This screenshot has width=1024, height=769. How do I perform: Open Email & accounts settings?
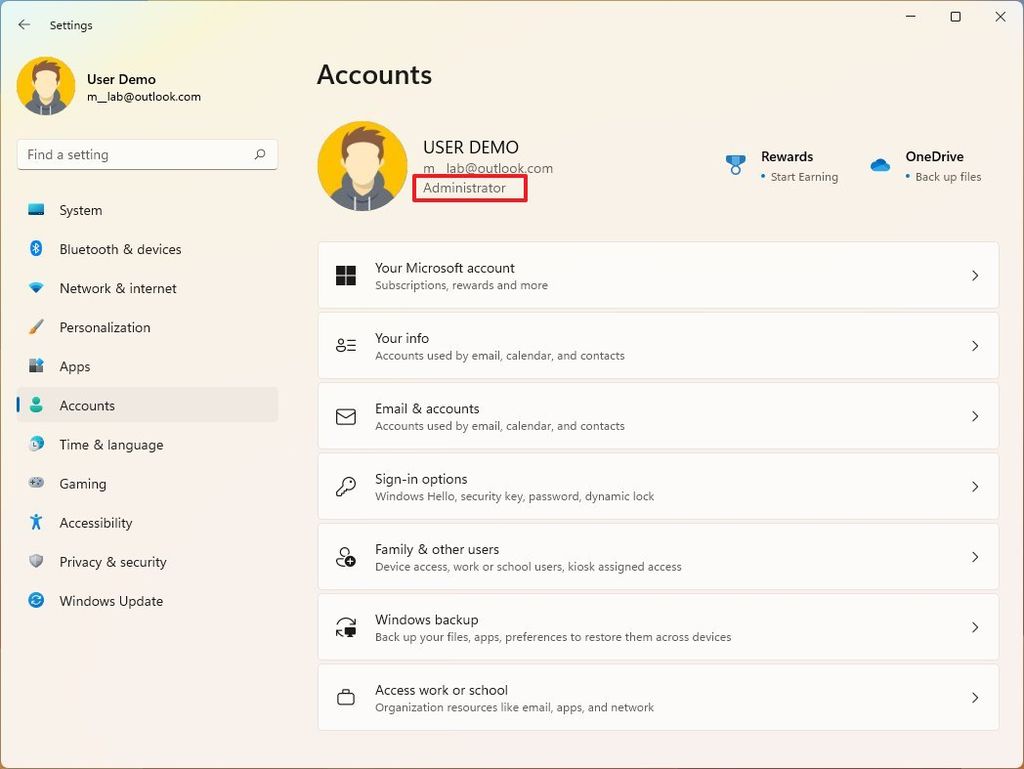(658, 416)
